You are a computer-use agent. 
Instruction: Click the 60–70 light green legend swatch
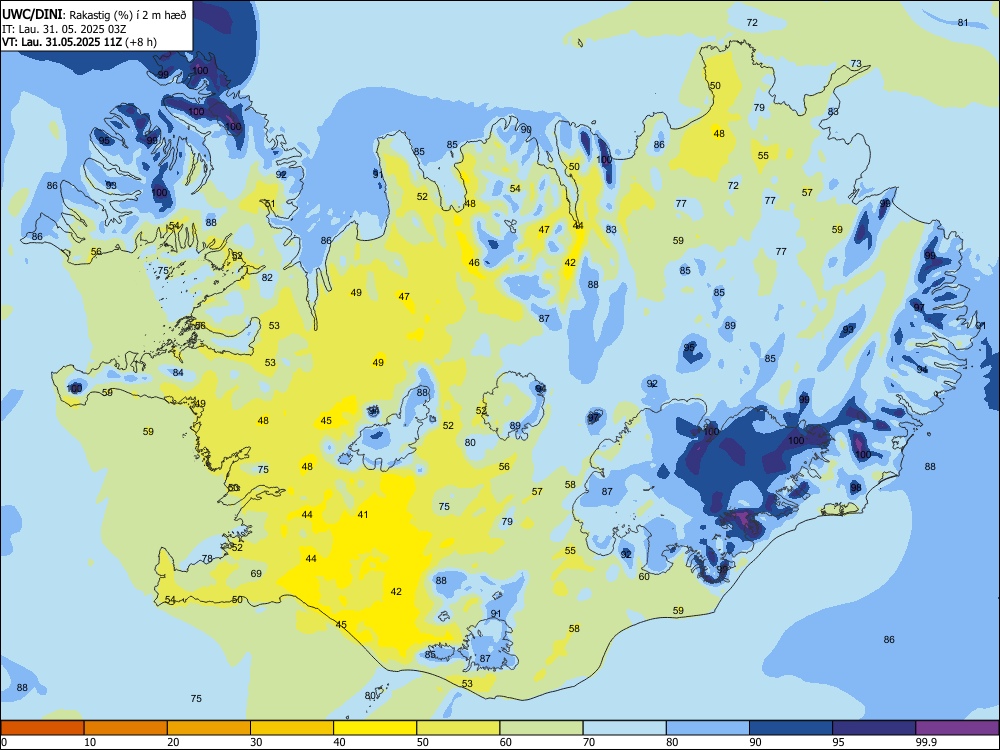coord(541,728)
